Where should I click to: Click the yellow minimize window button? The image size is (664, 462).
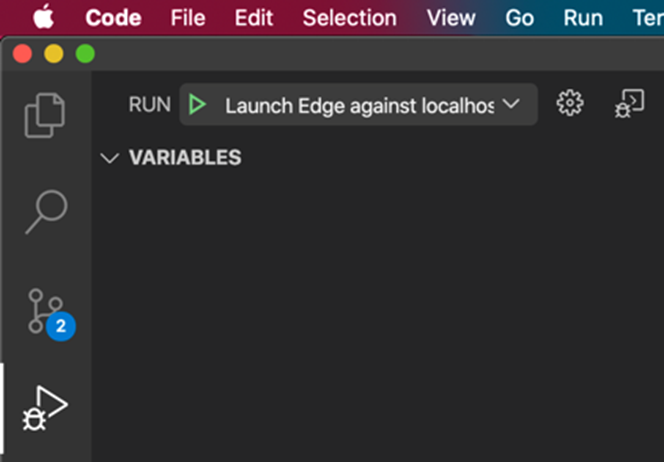[53, 54]
